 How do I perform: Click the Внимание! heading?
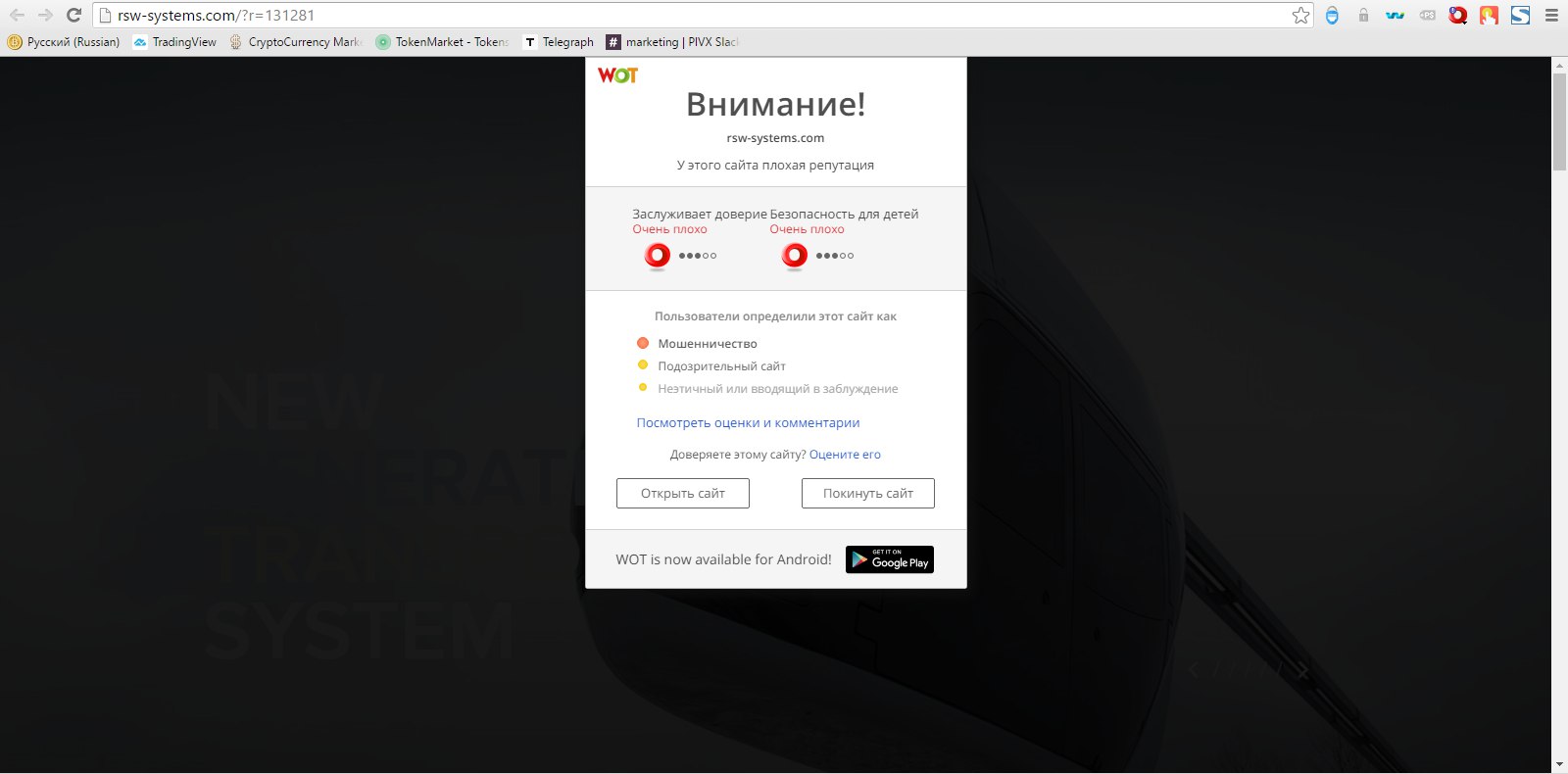tap(775, 104)
